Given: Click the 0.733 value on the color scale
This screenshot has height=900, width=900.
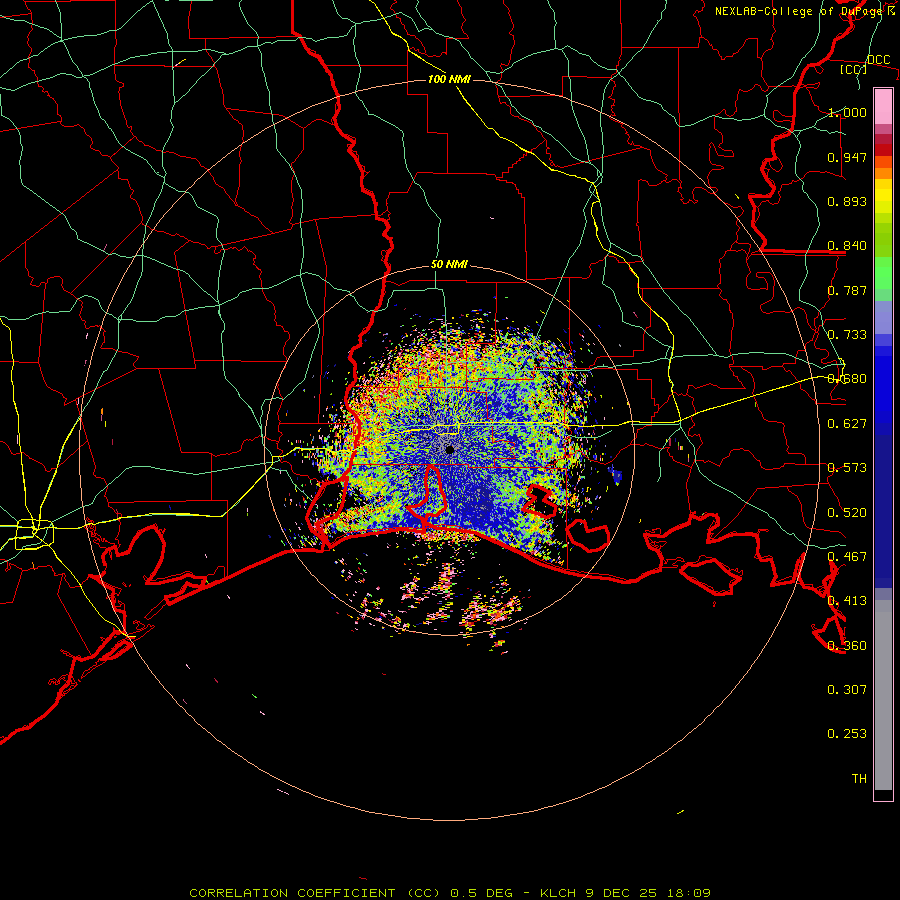Looking at the screenshot, I should [x=847, y=335].
